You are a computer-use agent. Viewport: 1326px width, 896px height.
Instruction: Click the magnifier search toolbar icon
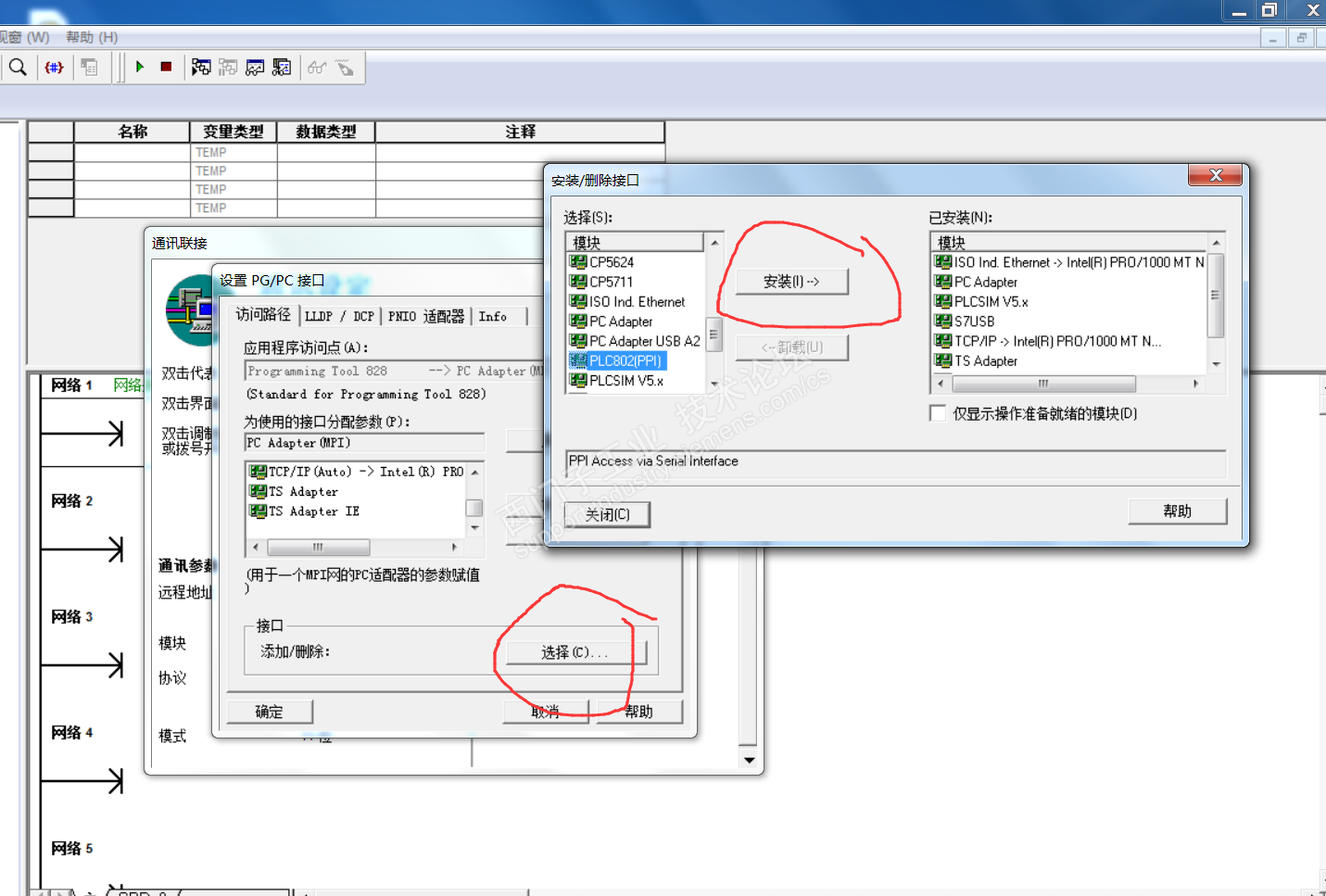pos(18,67)
